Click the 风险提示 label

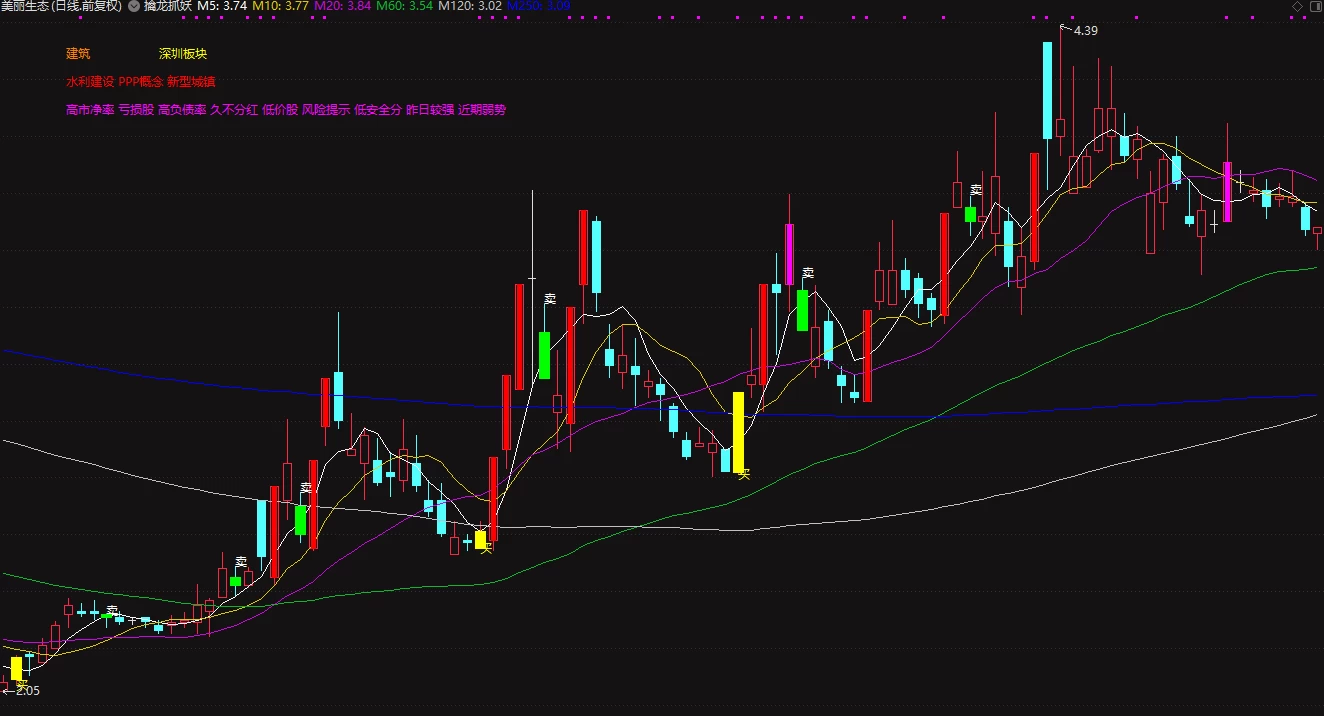click(x=326, y=110)
